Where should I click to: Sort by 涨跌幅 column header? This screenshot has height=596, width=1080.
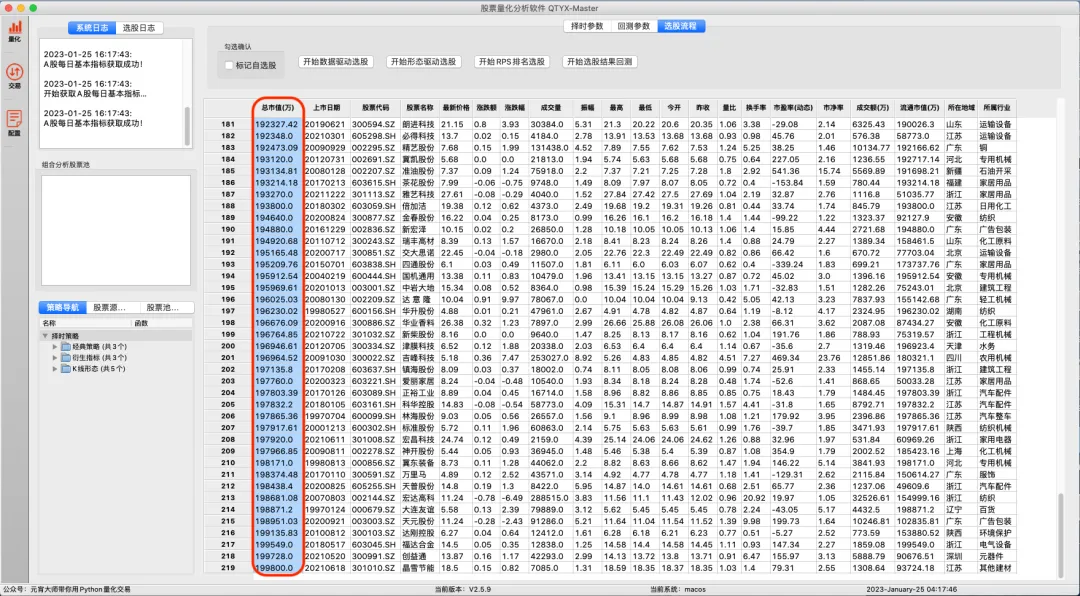point(515,107)
